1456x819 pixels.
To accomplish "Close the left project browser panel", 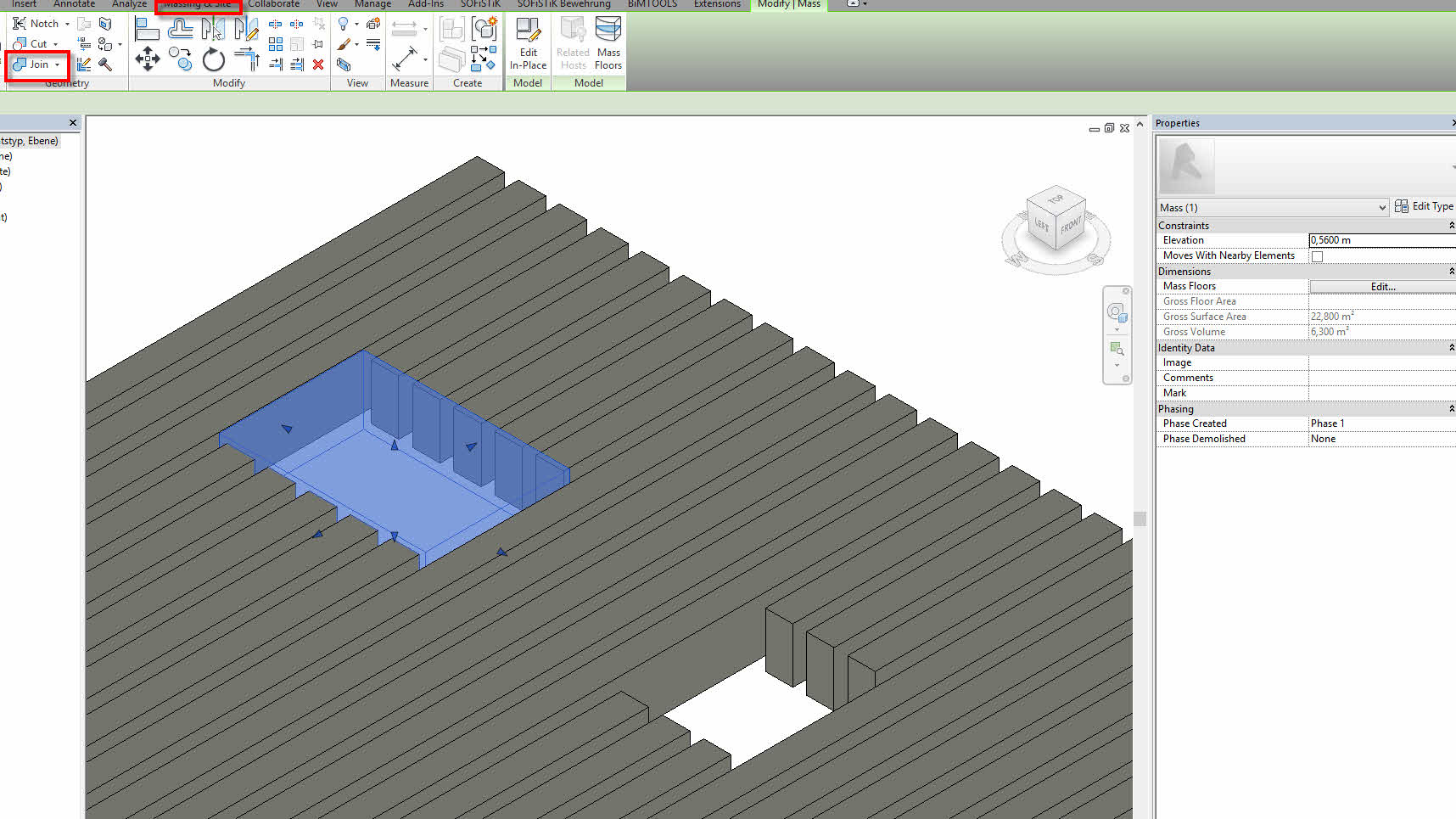I will 73,123.
